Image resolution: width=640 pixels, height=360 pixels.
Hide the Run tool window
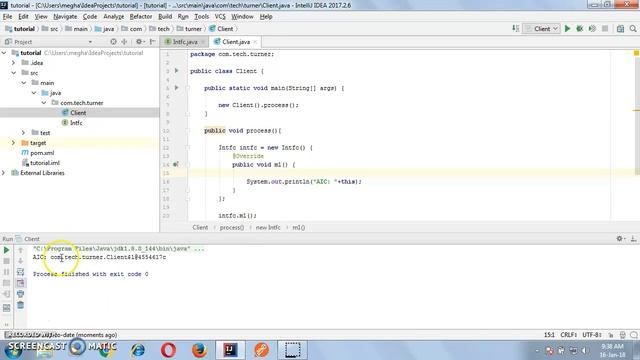pos(633,239)
